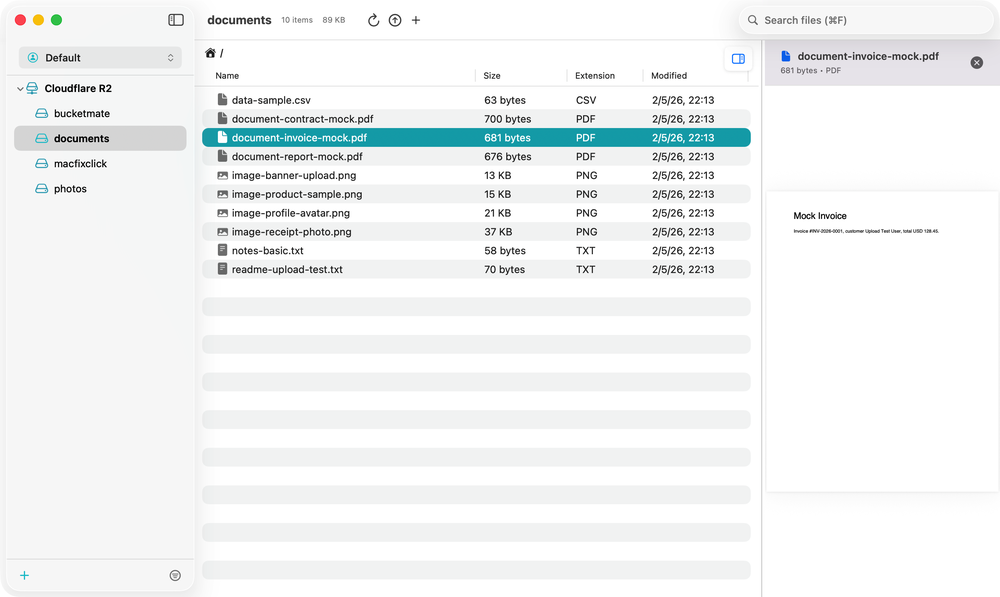Image resolution: width=1000 pixels, height=597 pixels.
Task: Select document-contract-mock.pdf file name
Action: pos(302,119)
